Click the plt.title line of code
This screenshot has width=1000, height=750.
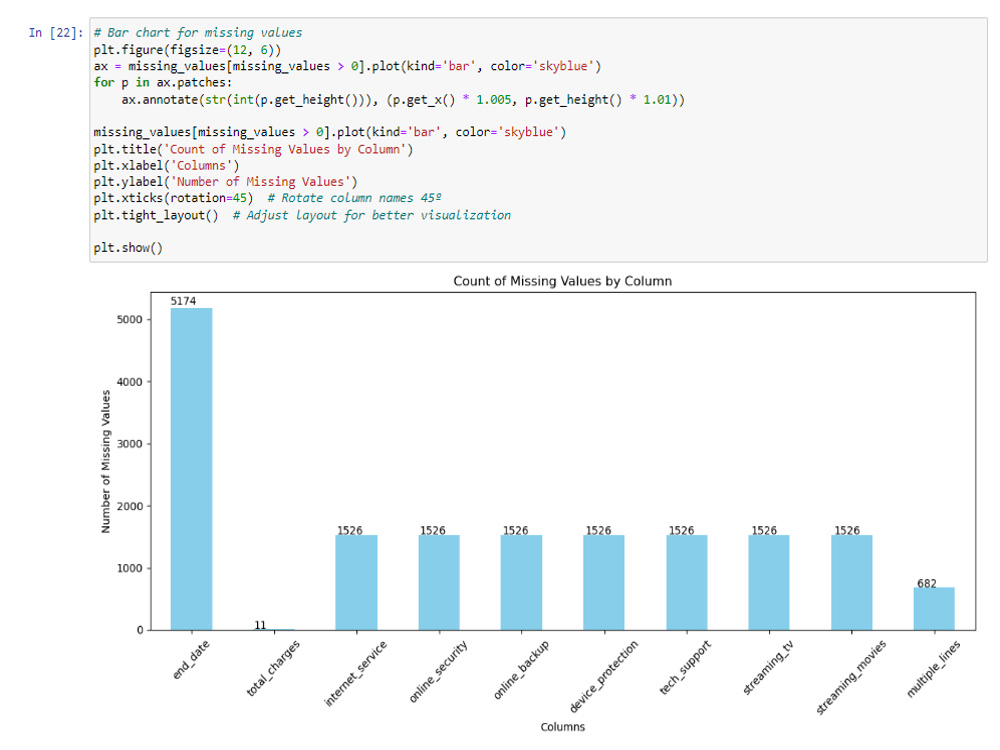coord(253,149)
